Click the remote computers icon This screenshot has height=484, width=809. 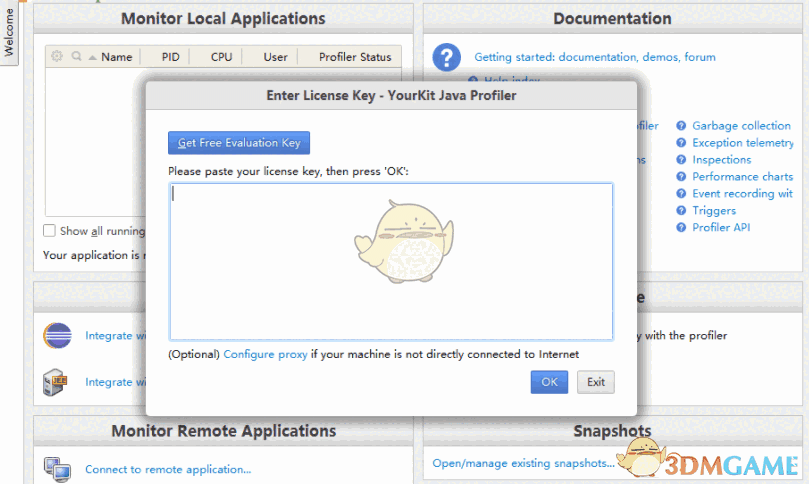57,469
